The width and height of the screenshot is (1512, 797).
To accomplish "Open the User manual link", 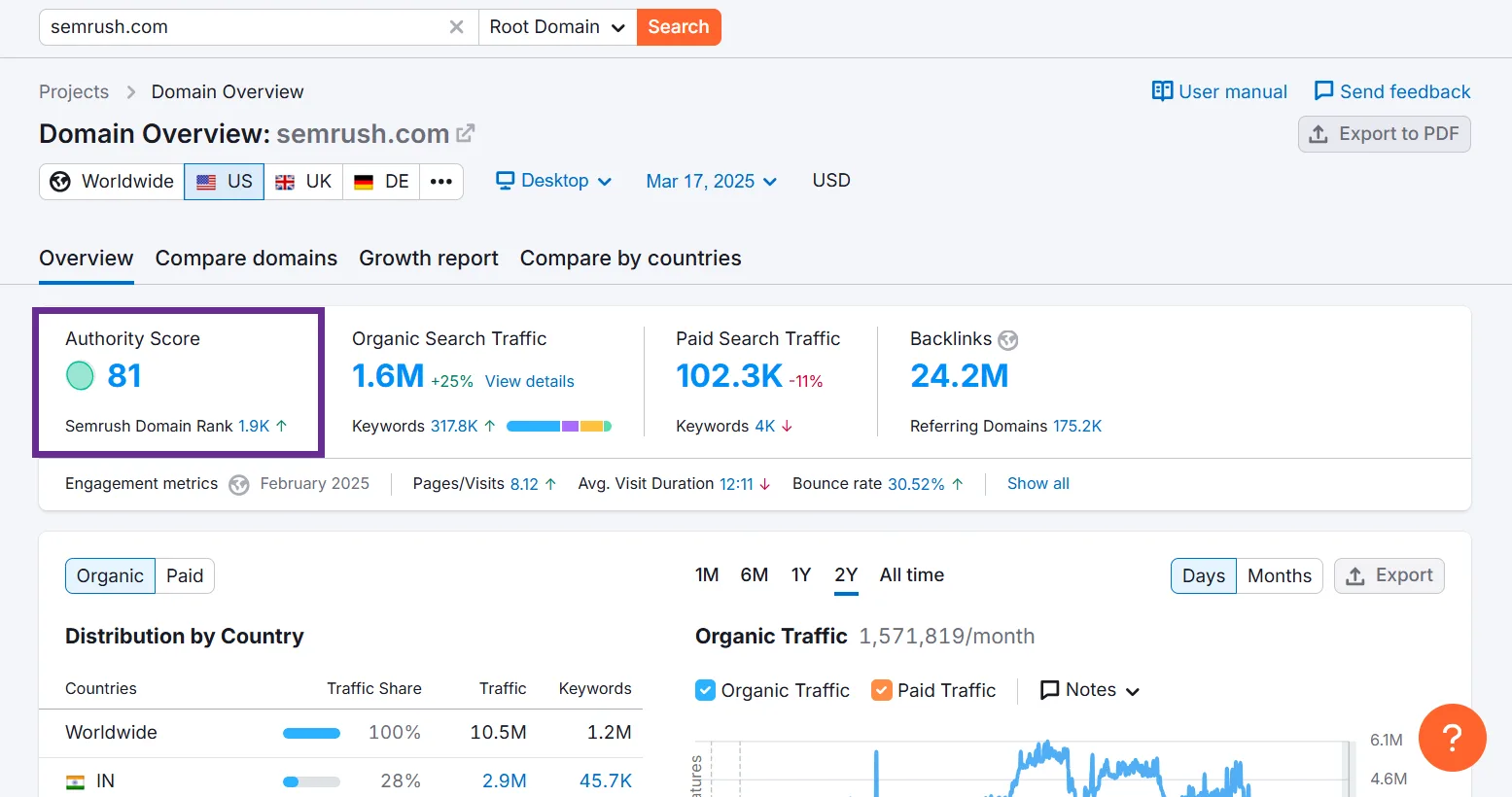I will (x=1219, y=91).
